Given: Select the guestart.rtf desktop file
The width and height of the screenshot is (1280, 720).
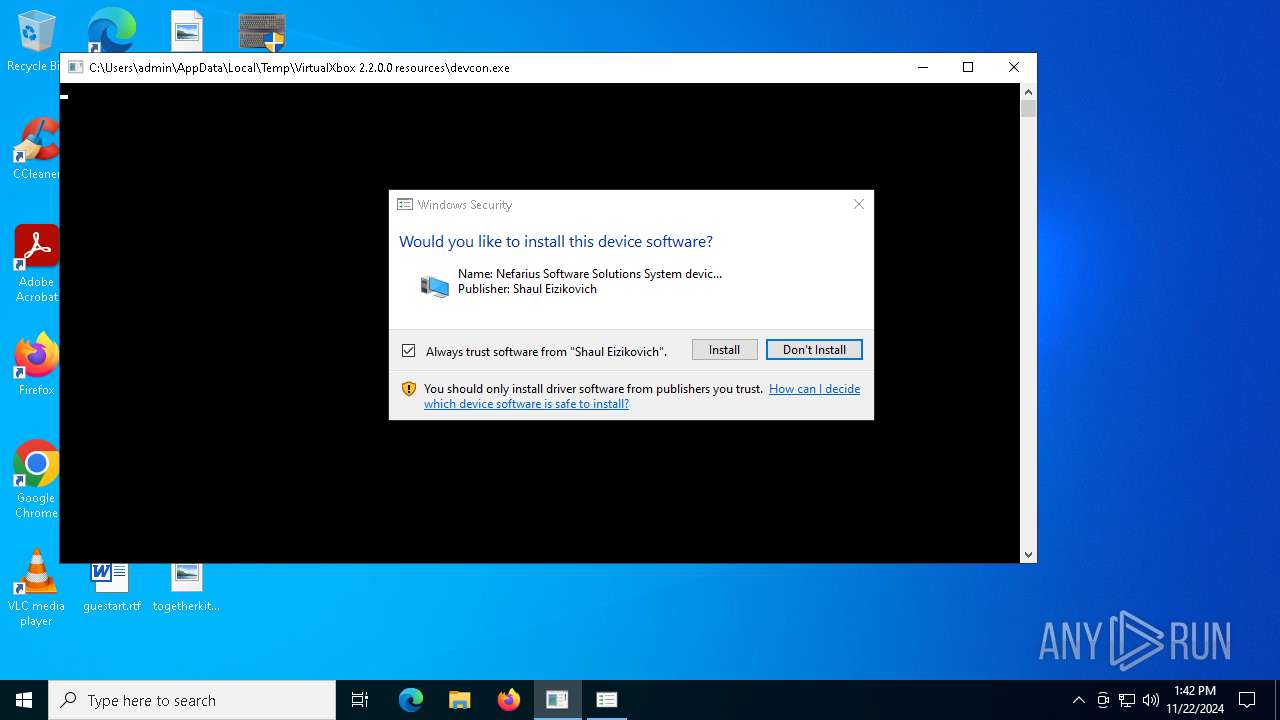Looking at the screenshot, I should pyautogui.click(x=111, y=588).
